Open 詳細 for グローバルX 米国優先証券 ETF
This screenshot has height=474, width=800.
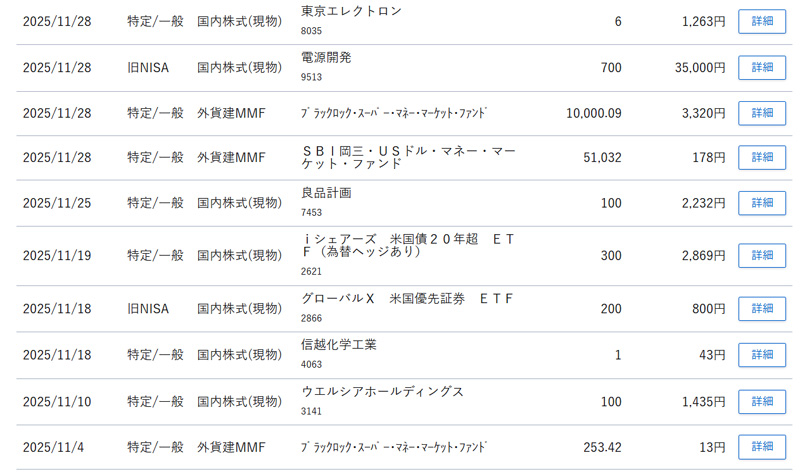pos(761,309)
